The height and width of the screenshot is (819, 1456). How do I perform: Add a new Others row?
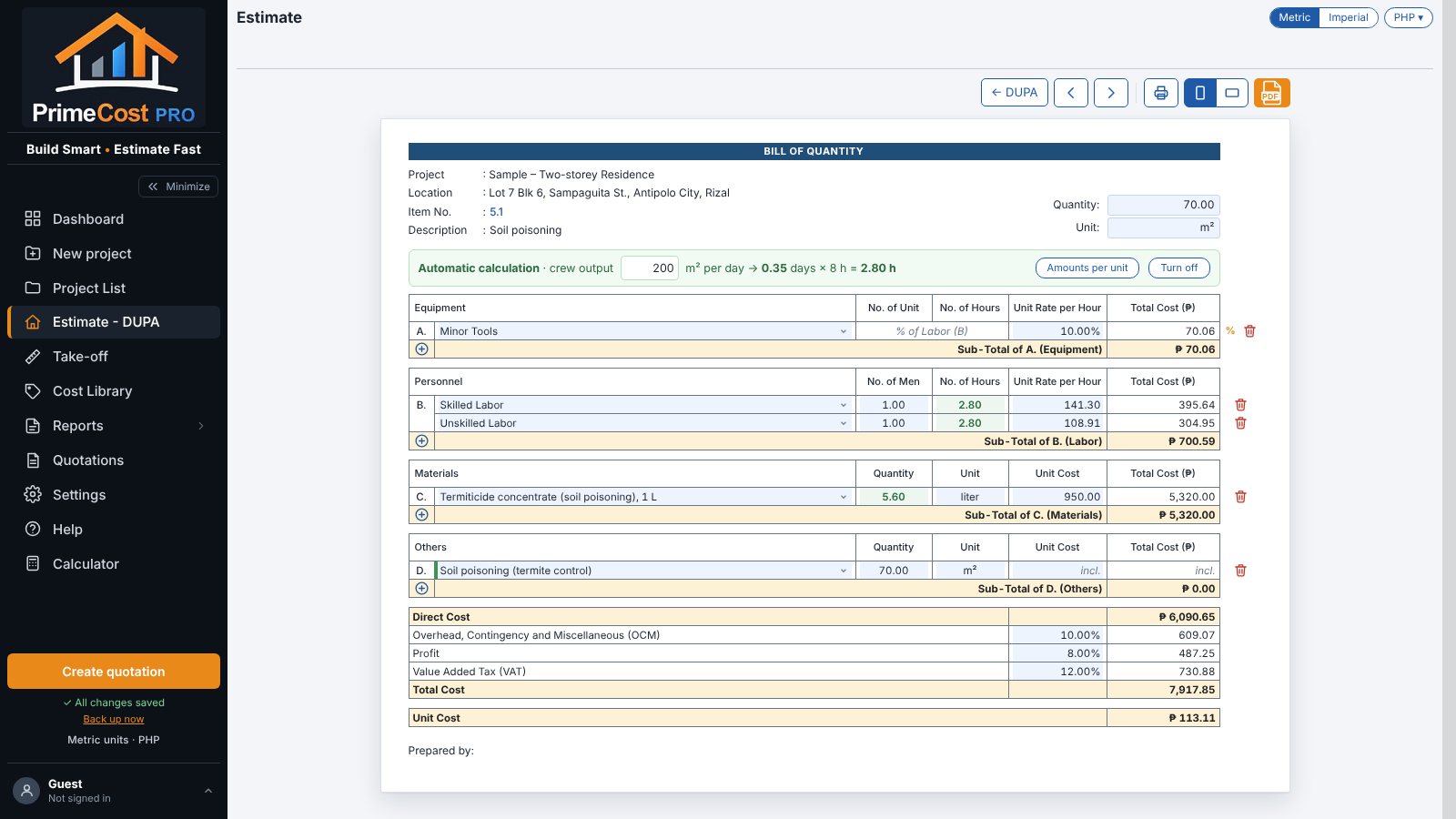click(x=421, y=589)
